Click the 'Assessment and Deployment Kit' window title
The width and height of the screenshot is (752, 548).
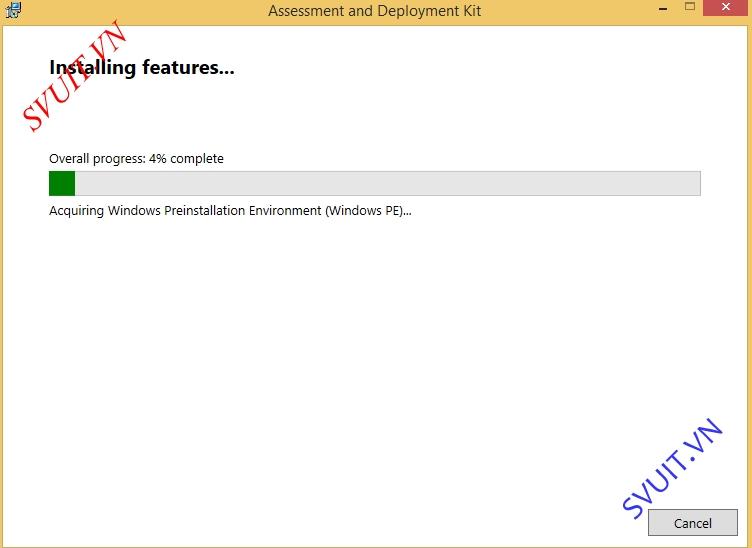pyautogui.click(x=375, y=11)
